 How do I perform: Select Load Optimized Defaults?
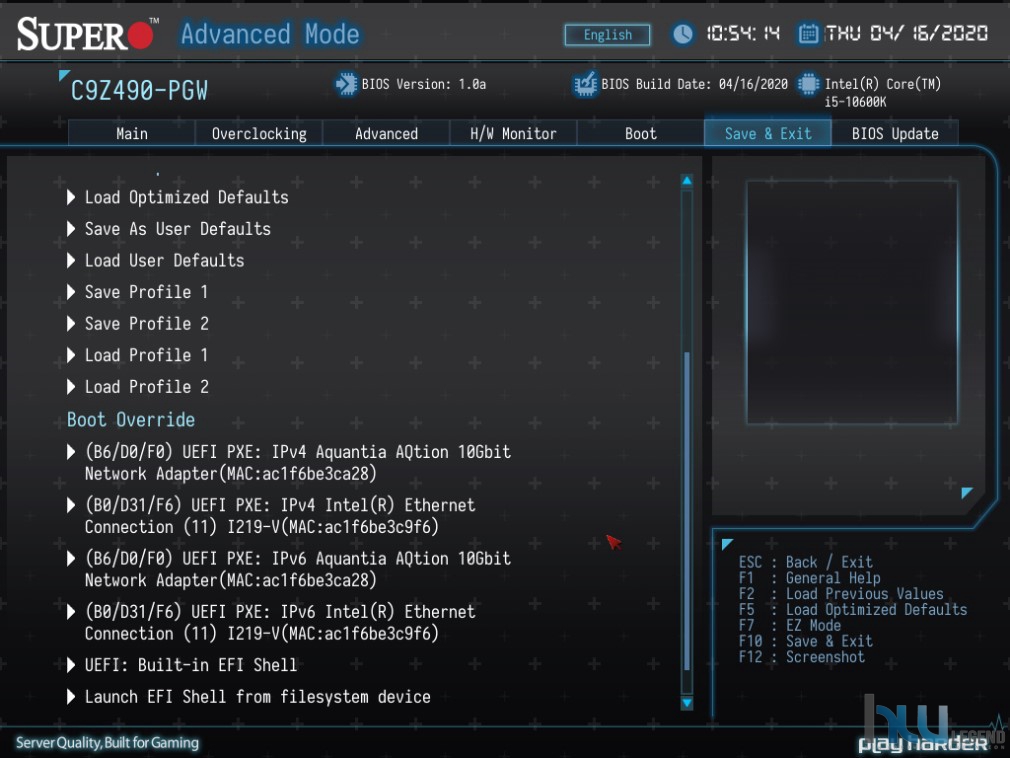(187, 197)
